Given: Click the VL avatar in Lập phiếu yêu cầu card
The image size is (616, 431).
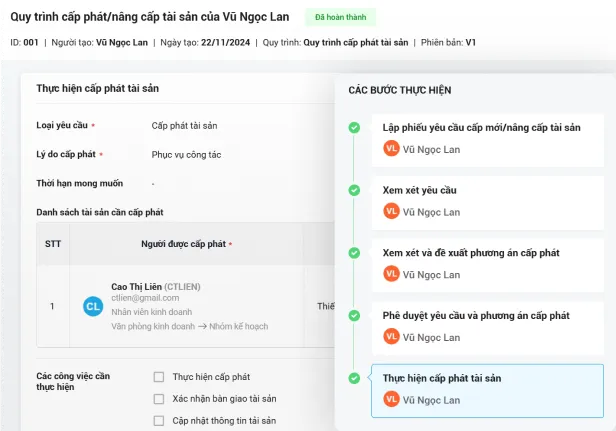Looking at the screenshot, I should click(x=391, y=148).
